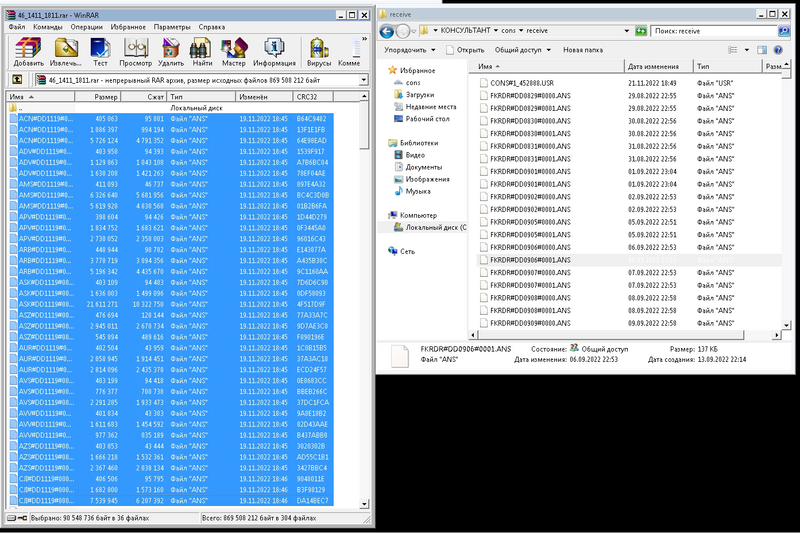Image resolution: width=800 pixels, height=533 pixels.
Task: Open the Избранное menu in WinRAR
Action: 128,27
